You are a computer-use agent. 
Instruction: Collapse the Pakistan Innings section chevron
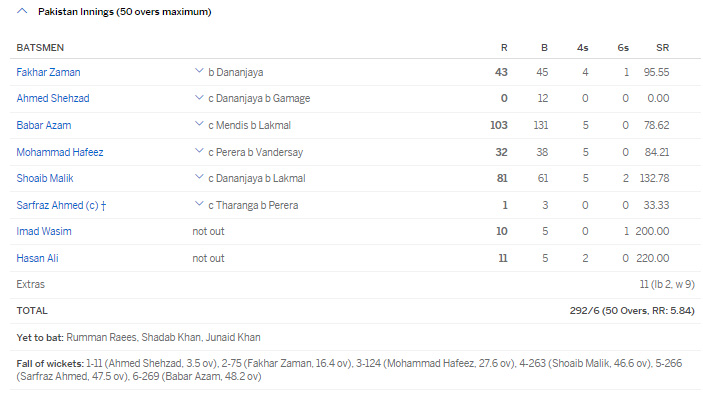click(x=22, y=11)
